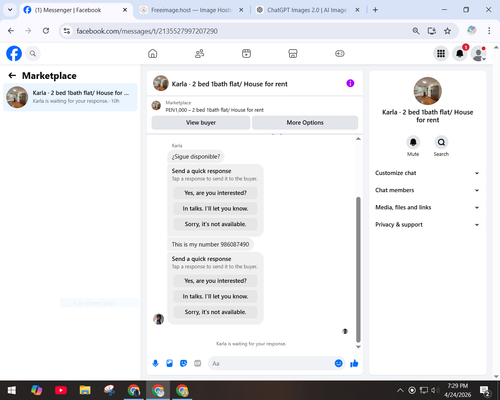The width and height of the screenshot is (500, 400).
Task: Record a voice clip with microphone icon
Action: [155, 363]
